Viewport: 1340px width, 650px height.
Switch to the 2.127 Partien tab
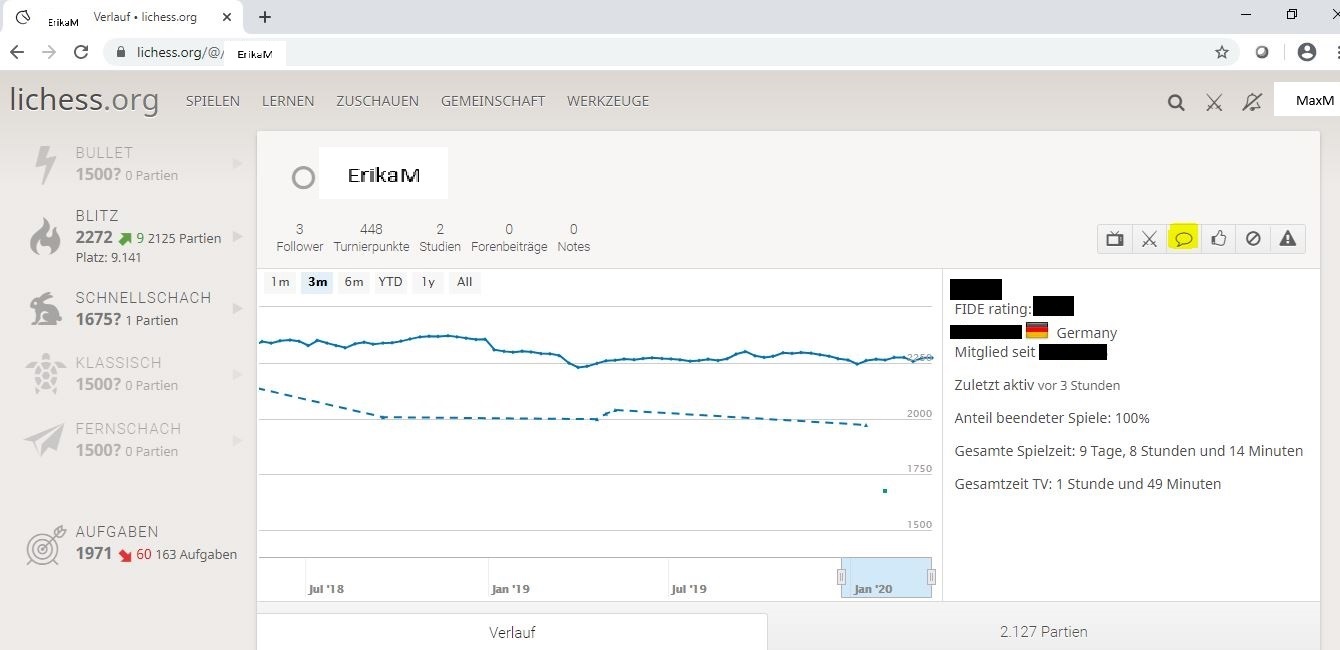click(x=1043, y=632)
